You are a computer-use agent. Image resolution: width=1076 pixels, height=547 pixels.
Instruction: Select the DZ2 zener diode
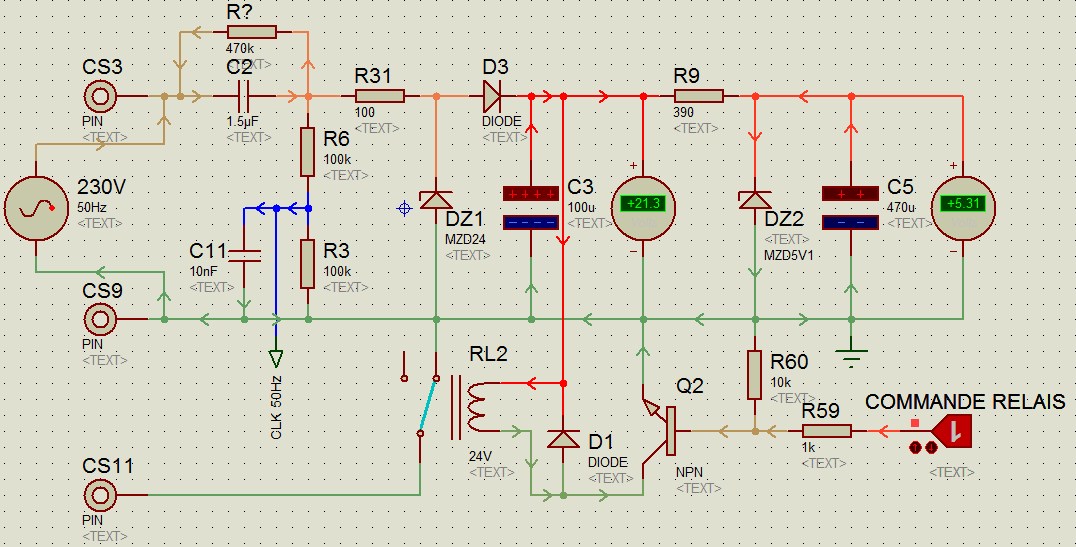[x=755, y=200]
